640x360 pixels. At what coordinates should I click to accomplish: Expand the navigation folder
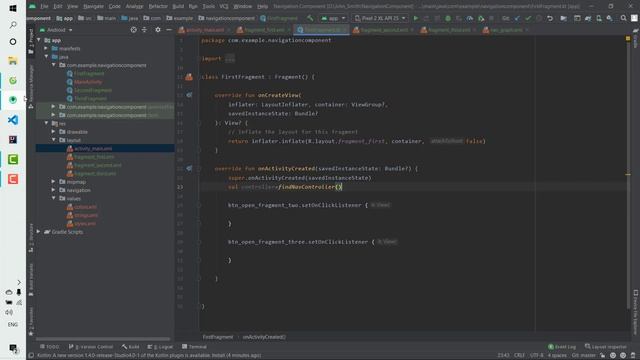(54, 190)
